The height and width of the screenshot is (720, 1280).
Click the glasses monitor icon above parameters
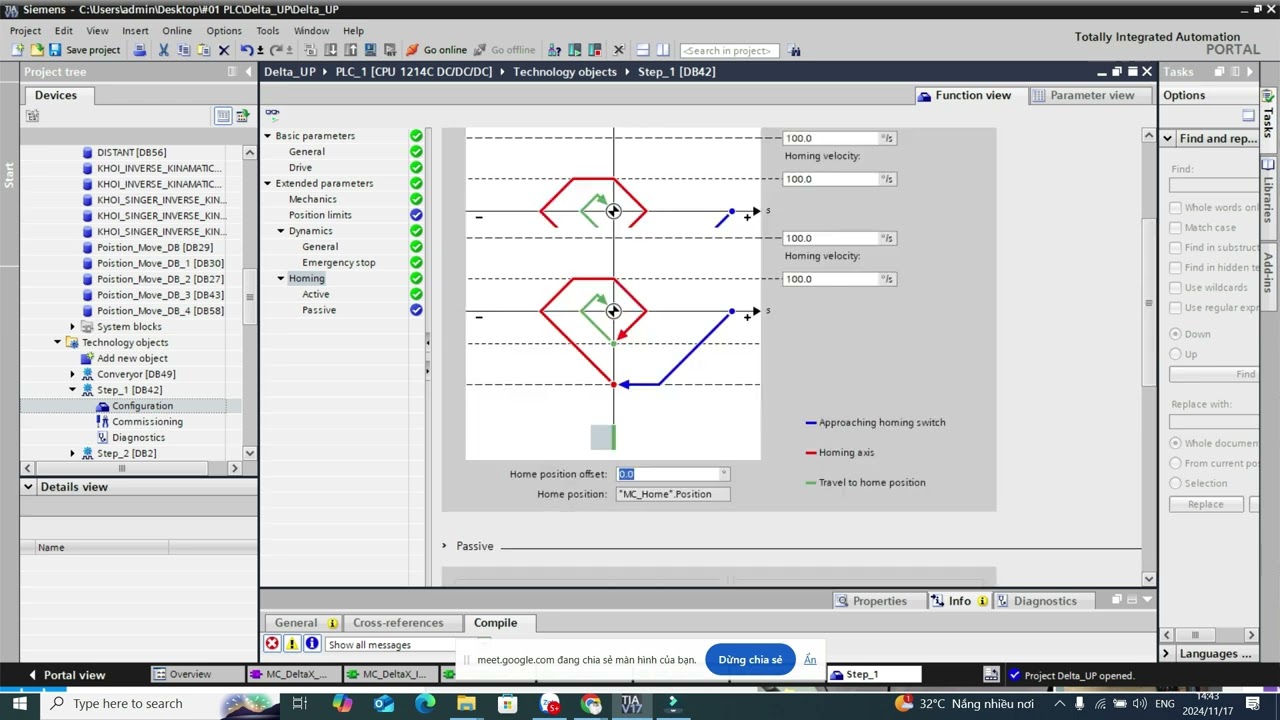[x=272, y=115]
